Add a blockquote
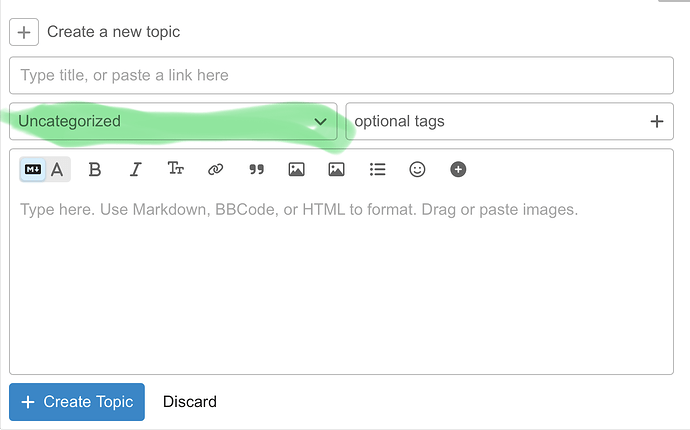690x430 pixels. click(x=256, y=170)
